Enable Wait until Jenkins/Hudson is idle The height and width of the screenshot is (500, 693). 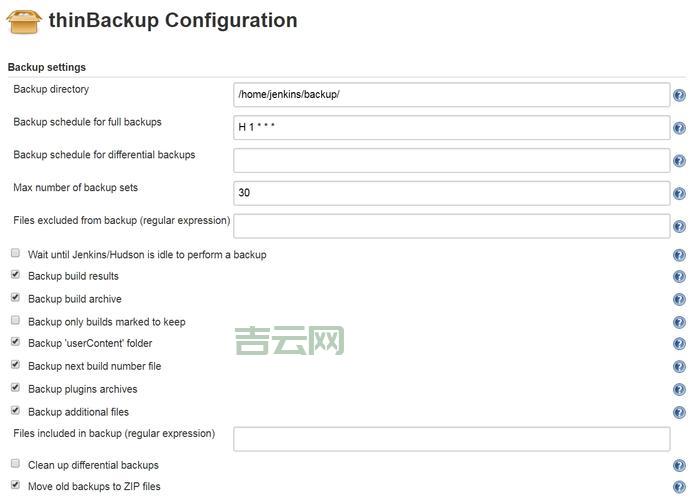click(15, 254)
